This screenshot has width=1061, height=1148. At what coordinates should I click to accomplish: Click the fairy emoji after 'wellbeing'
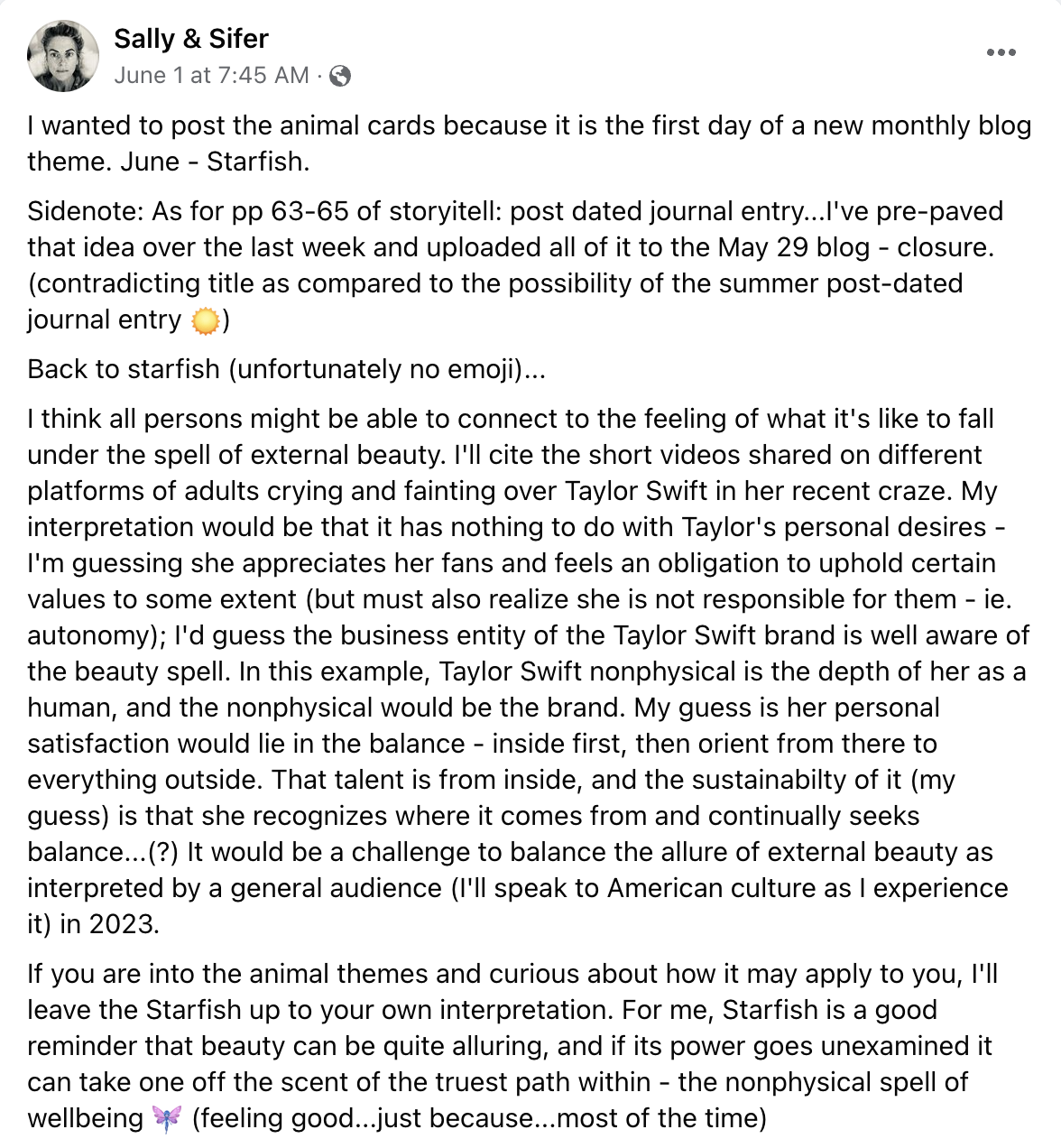(168, 1118)
